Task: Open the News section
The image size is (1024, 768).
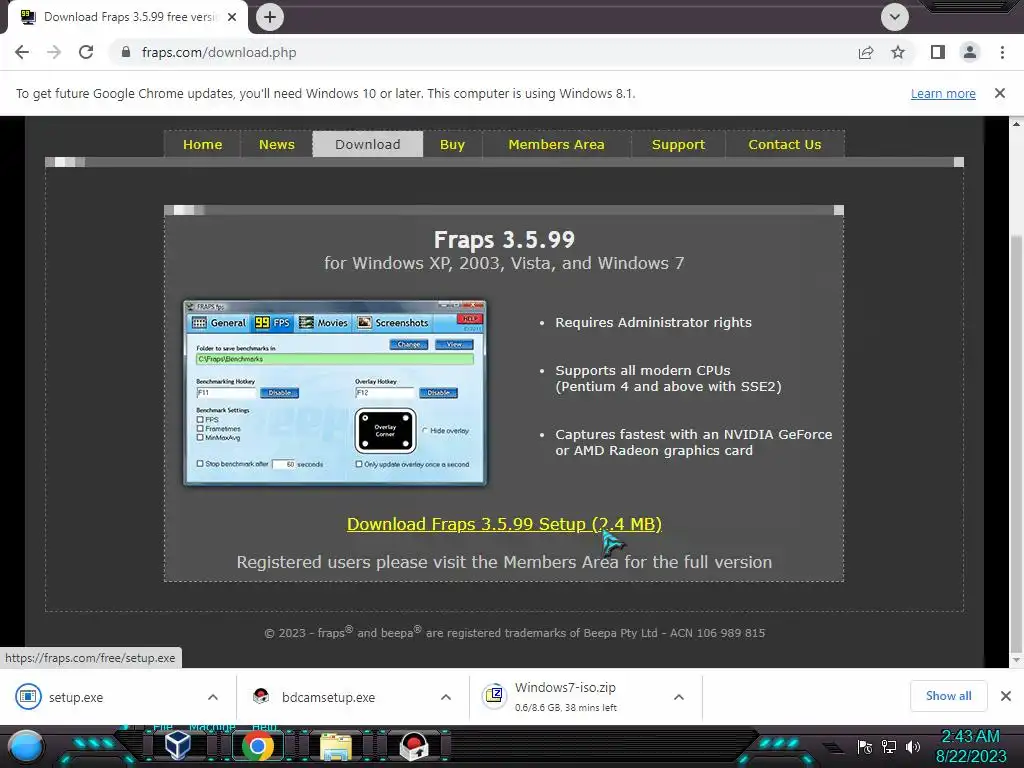Action: pos(277,144)
